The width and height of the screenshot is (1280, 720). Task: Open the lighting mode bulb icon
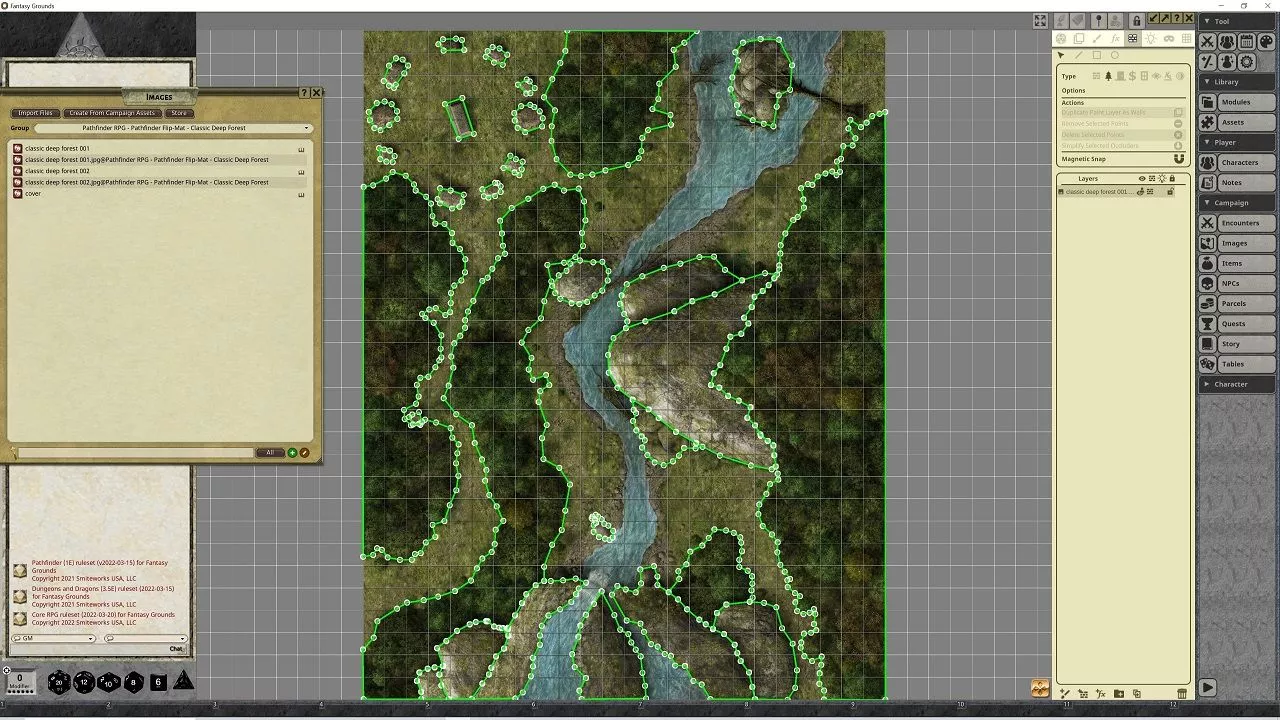point(1151,38)
